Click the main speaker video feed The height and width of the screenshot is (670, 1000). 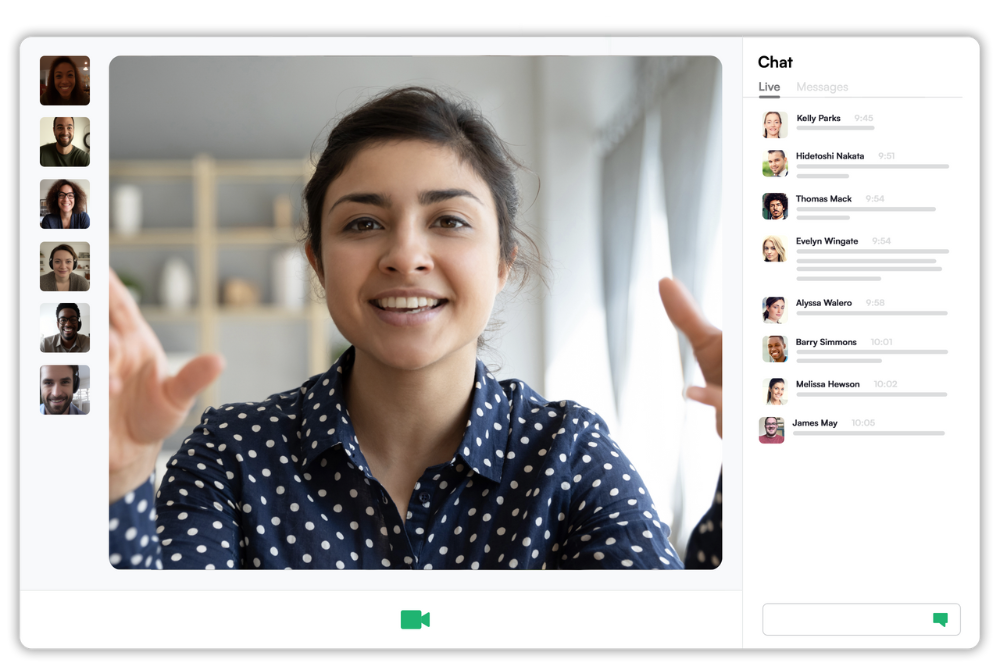(x=415, y=312)
